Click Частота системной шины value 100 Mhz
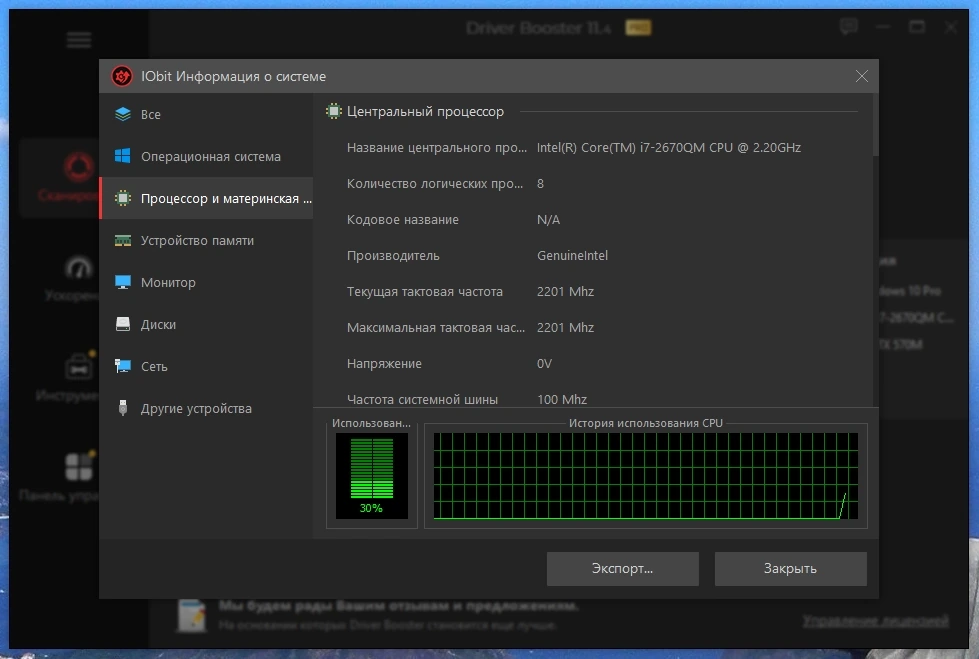This screenshot has height=659, width=979. click(x=562, y=399)
